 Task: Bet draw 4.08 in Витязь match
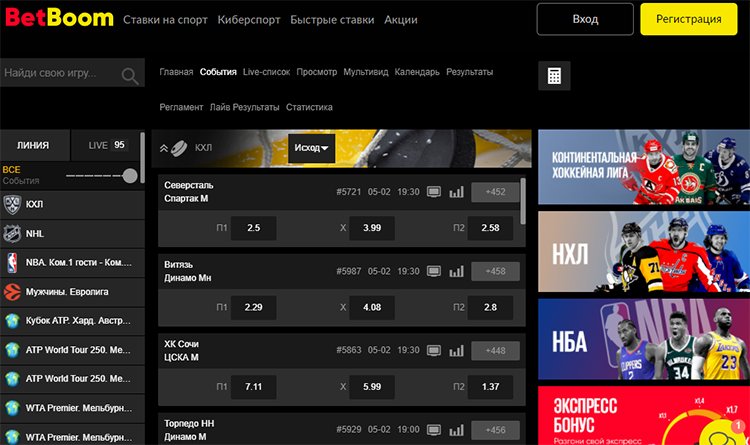point(372,308)
